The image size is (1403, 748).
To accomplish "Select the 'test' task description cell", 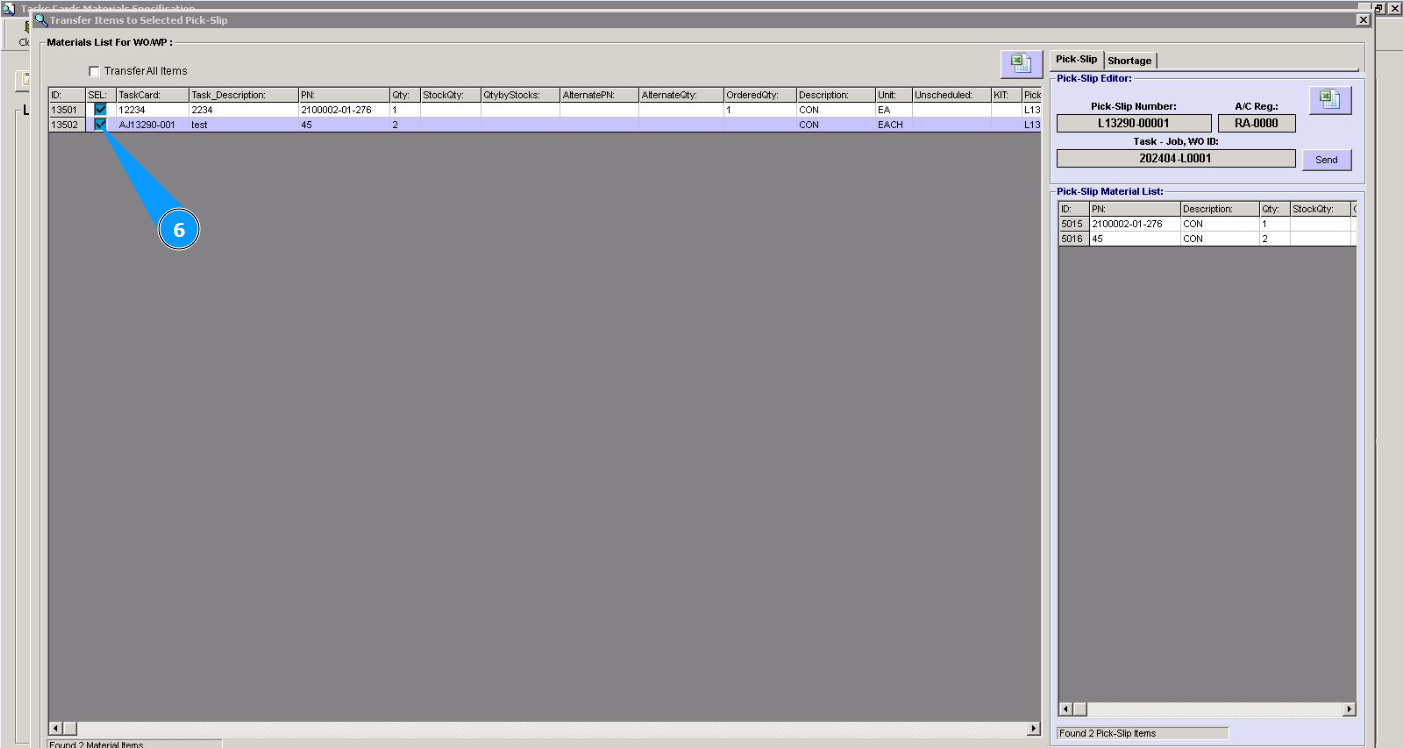I will [x=243, y=125].
